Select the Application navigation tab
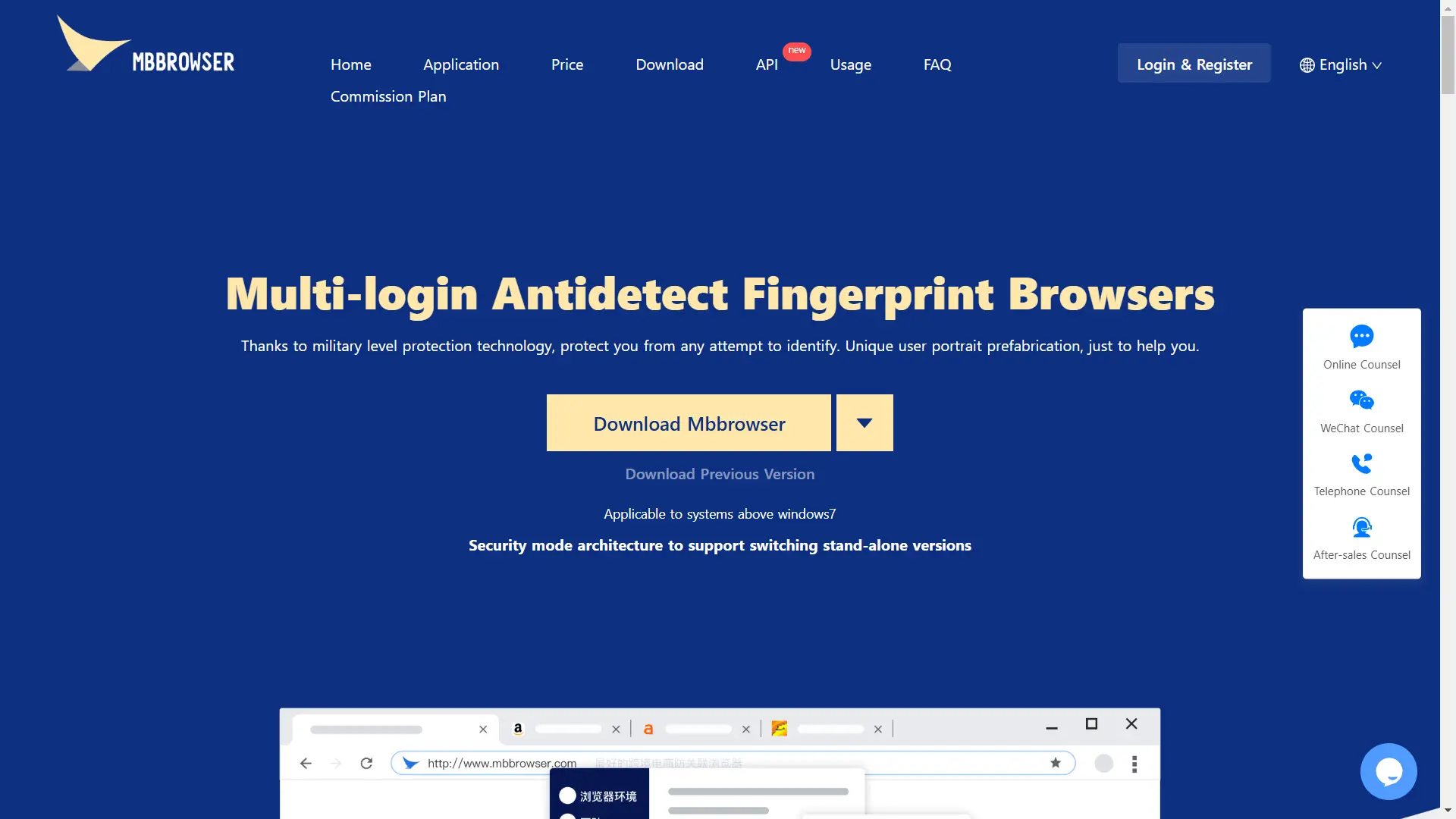1456x819 pixels. (x=460, y=63)
